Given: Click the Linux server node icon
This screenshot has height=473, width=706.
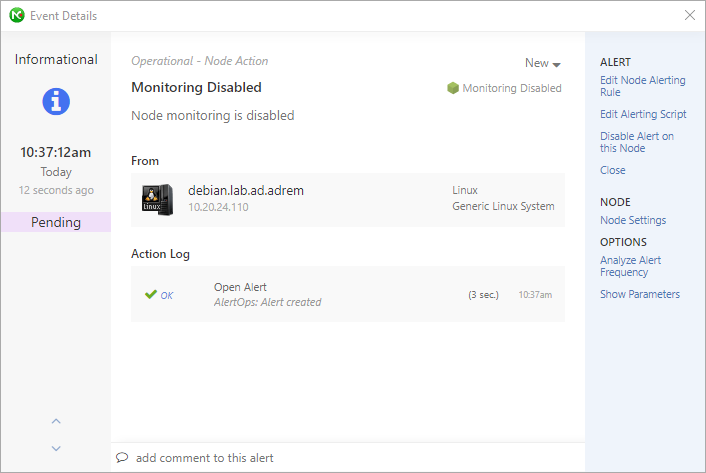Looking at the screenshot, I should click(158, 200).
